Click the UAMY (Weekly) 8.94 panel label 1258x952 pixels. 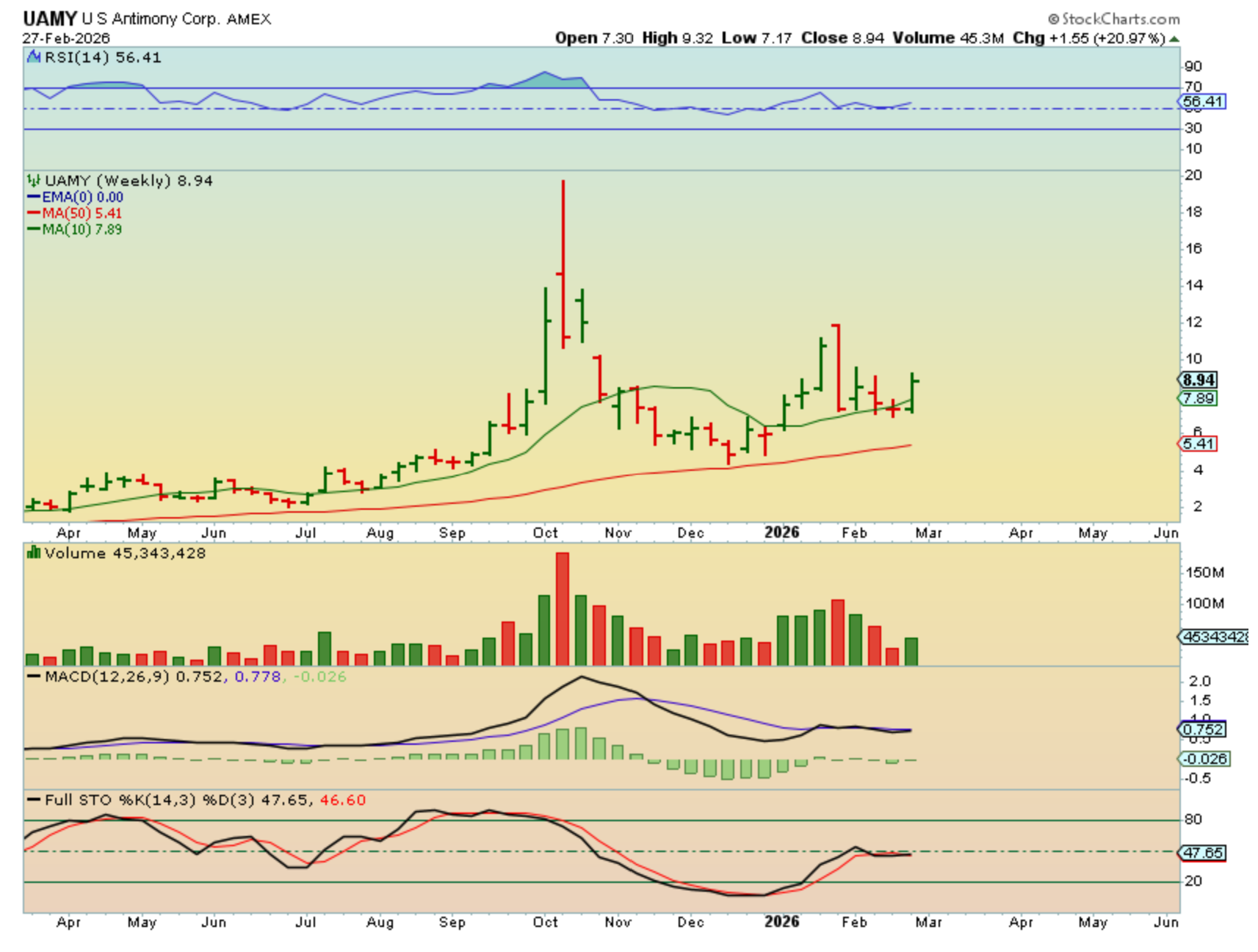129,180
